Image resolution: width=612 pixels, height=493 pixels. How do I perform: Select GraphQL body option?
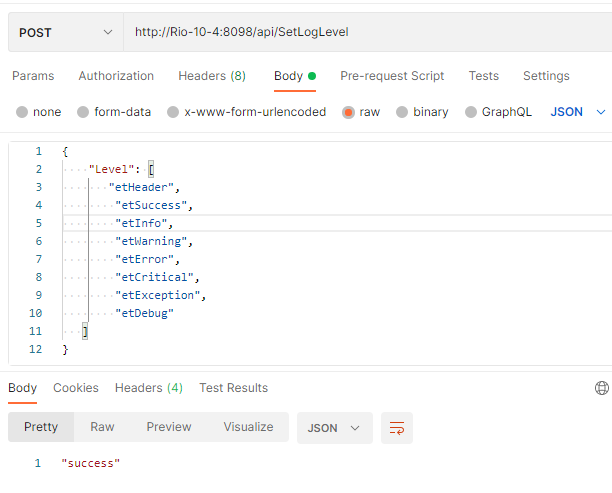[470, 112]
